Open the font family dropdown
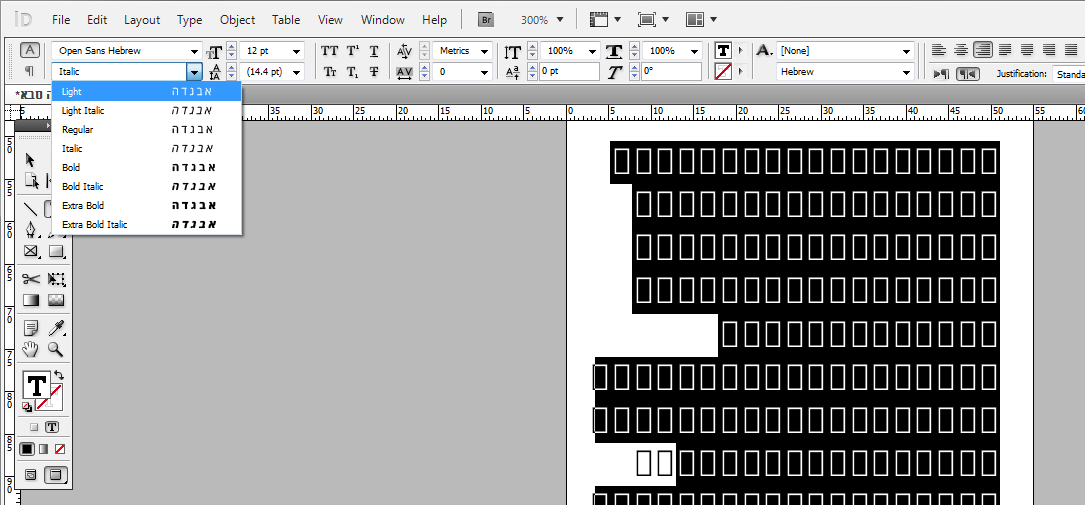Viewport: 1085px width, 505px height. point(194,51)
